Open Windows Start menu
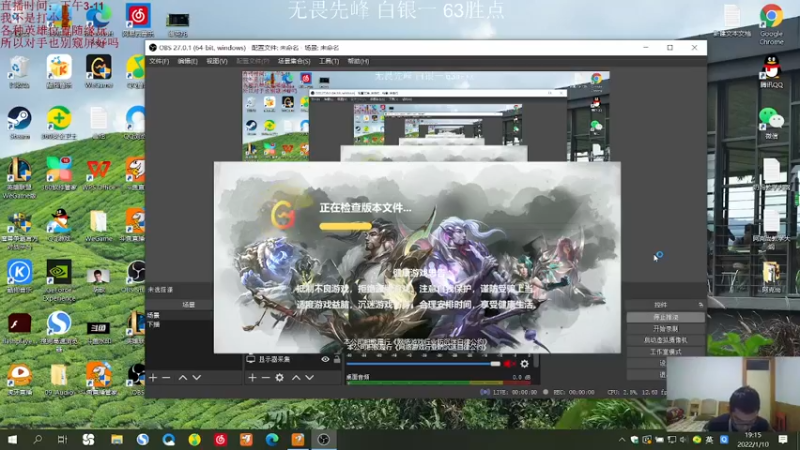The width and height of the screenshot is (800, 450). click(x=12, y=439)
